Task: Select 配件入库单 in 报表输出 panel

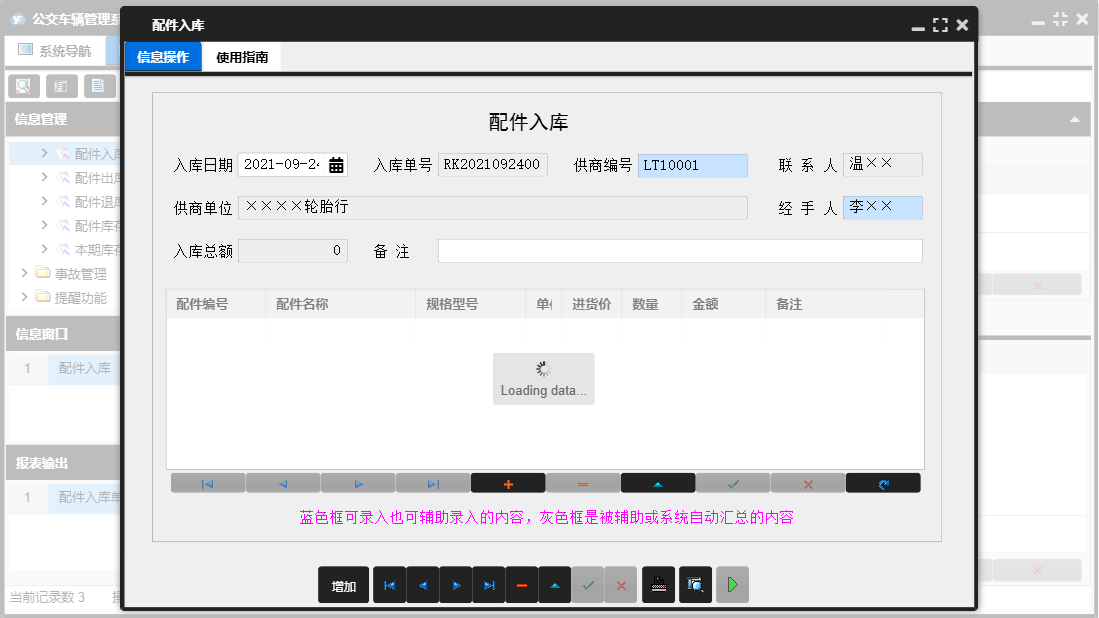Action: click(x=85, y=498)
